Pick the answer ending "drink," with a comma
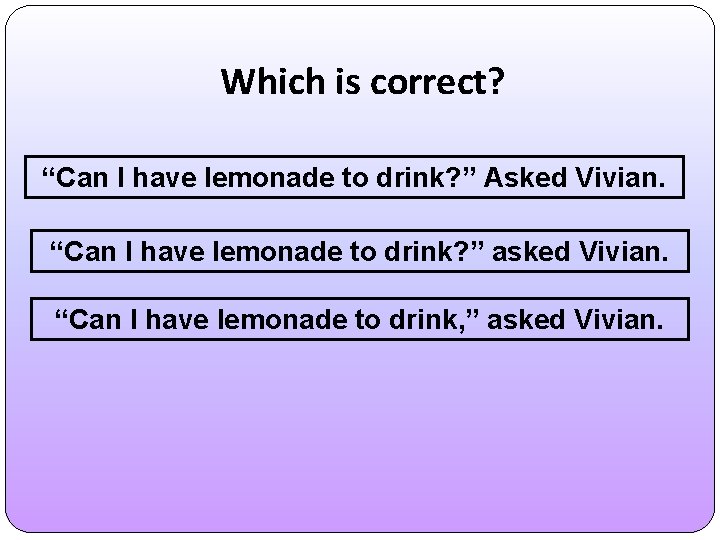Screen dimensions: 720x540 click(x=360, y=319)
